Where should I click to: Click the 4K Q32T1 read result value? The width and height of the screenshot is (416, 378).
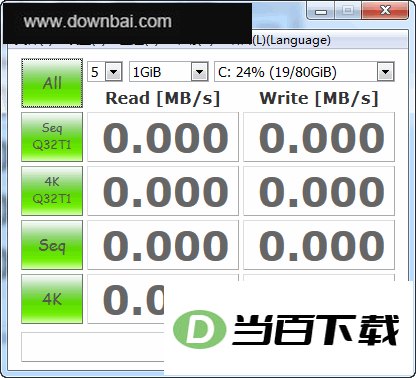163,191
